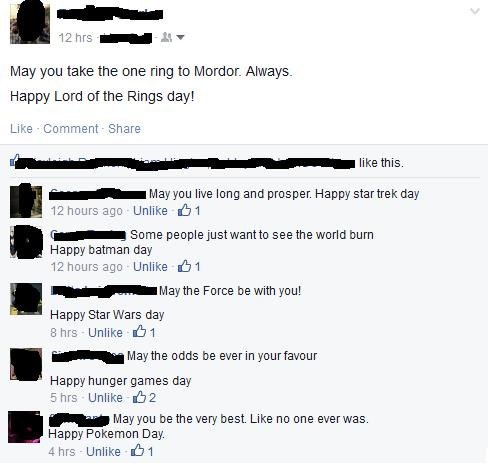Open likes on the hunger games comment

point(144,397)
